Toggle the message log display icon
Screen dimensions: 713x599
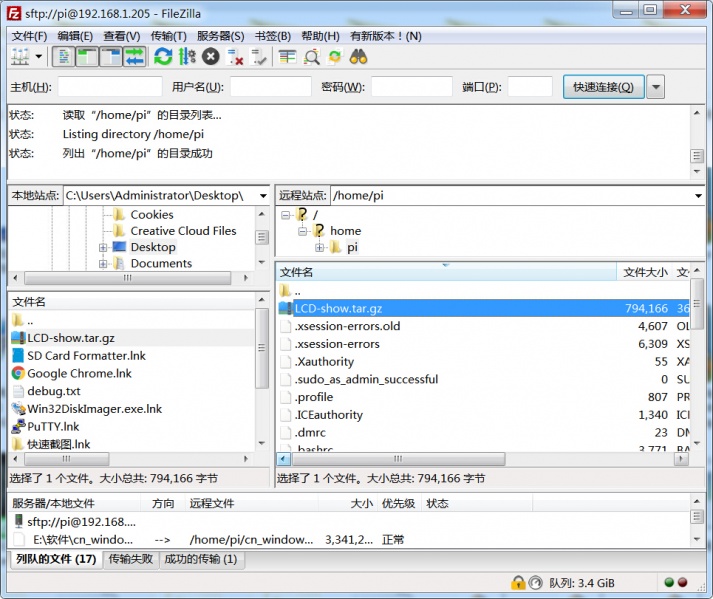click(x=63, y=57)
